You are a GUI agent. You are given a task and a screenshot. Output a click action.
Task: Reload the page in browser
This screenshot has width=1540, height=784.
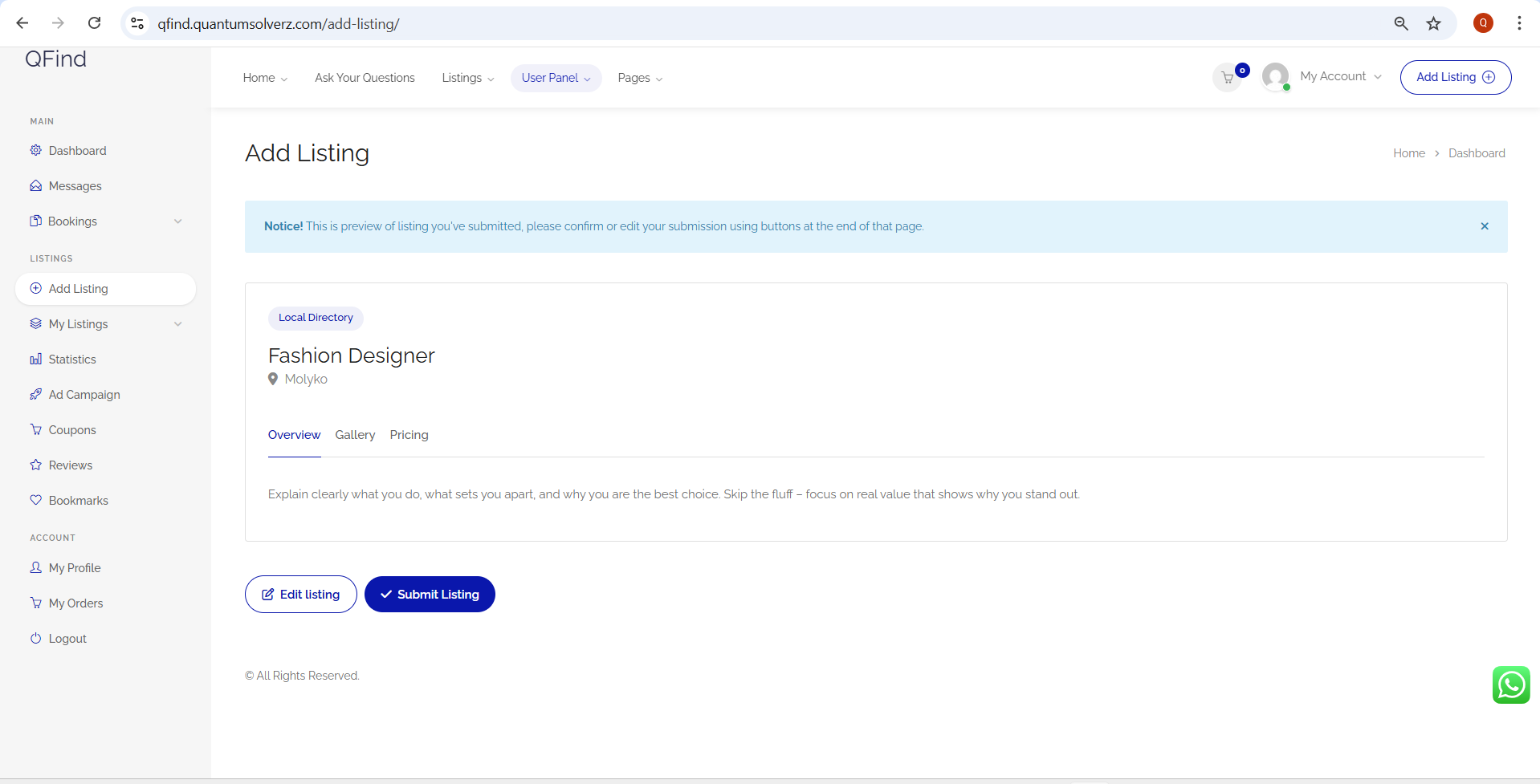click(94, 23)
